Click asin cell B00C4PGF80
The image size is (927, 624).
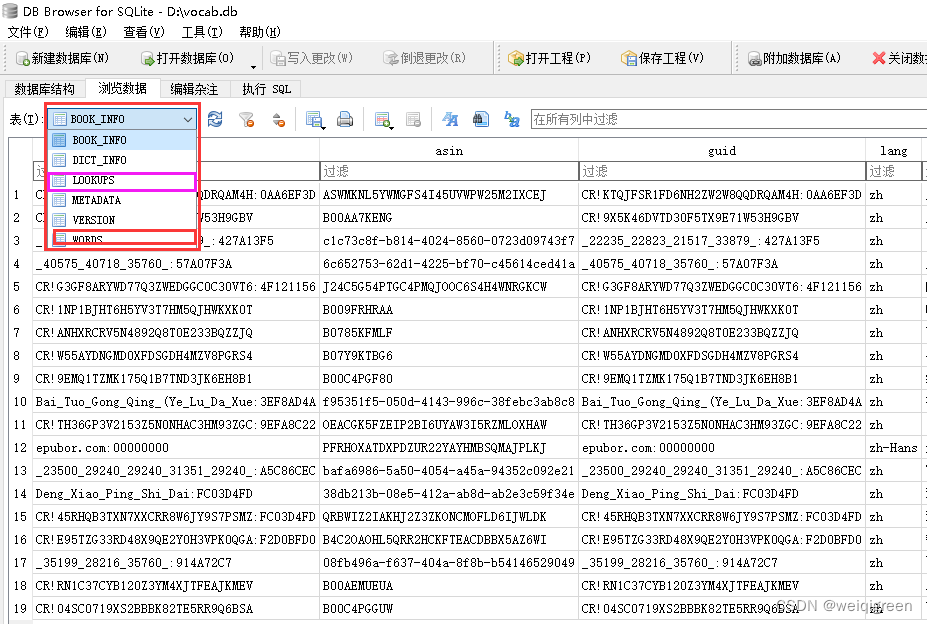[449, 379]
